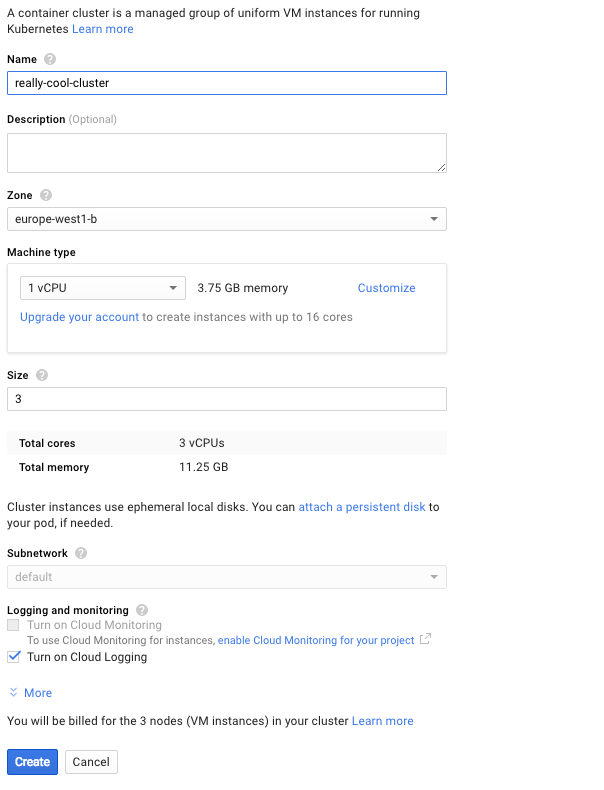Follow the attach a persistent disk link
The image size is (604, 790).
(x=362, y=507)
